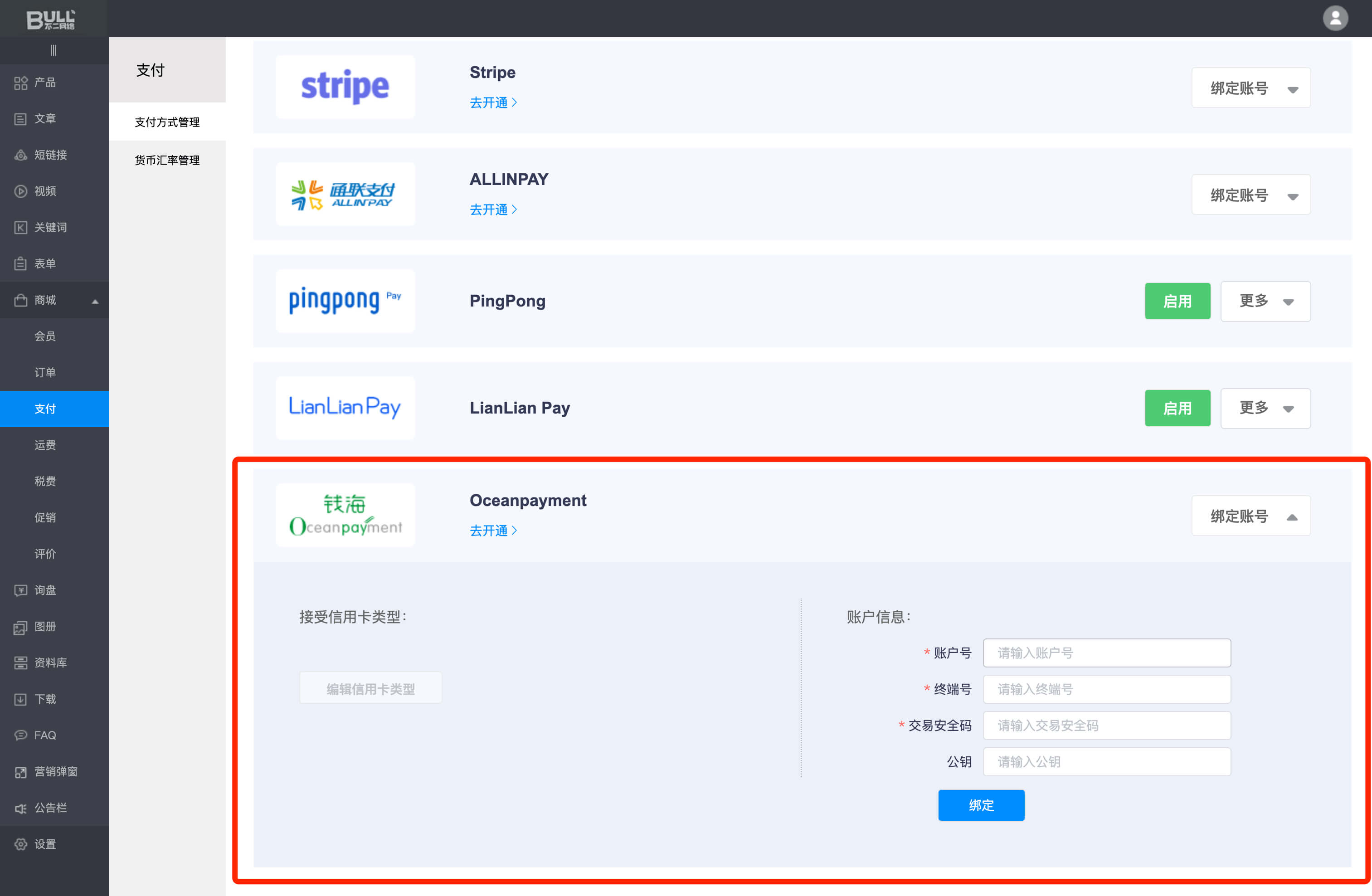Expand the Stripe 绑定账号 dropdown

pyautogui.click(x=1250, y=88)
